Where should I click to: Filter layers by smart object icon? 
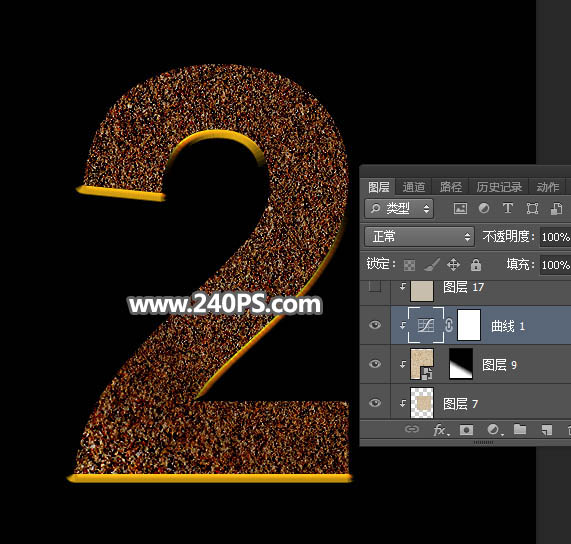(556, 209)
